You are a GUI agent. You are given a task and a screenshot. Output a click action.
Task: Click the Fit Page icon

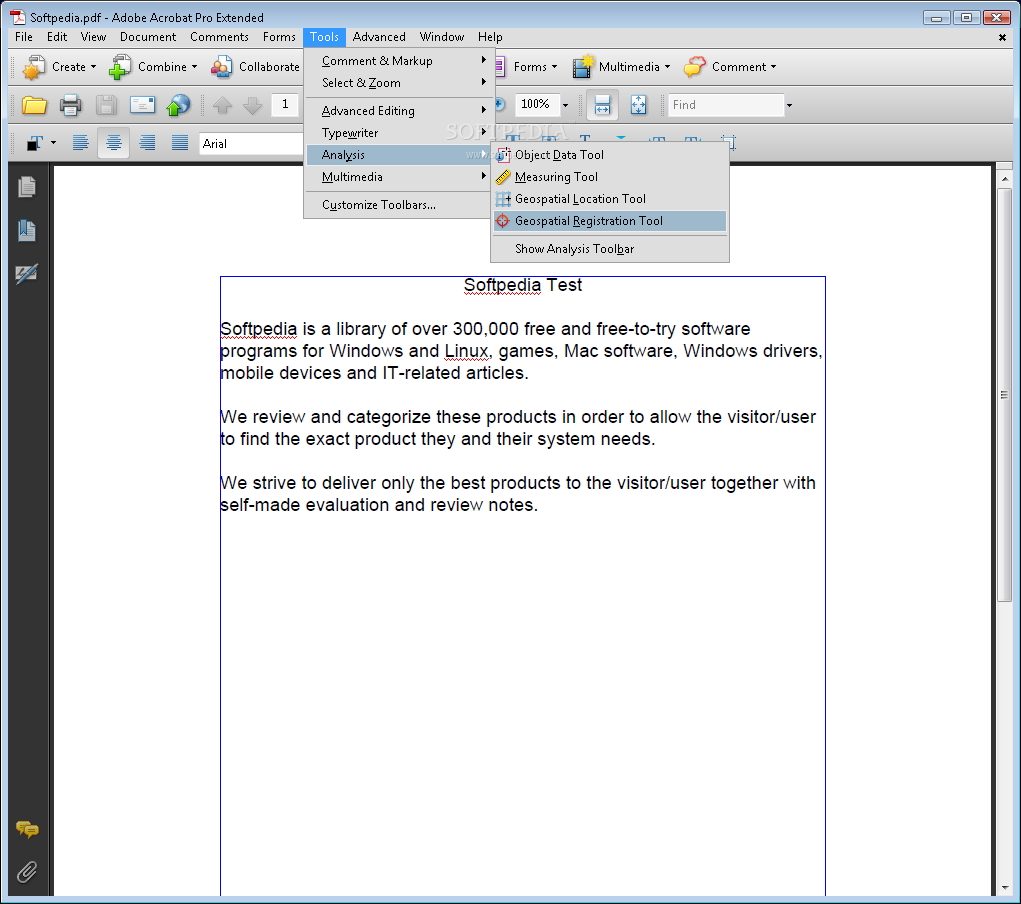[x=639, y=105]
